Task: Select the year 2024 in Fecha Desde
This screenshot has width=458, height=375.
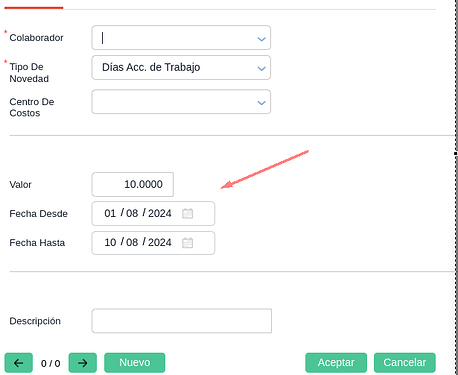Action: (160, 213)
